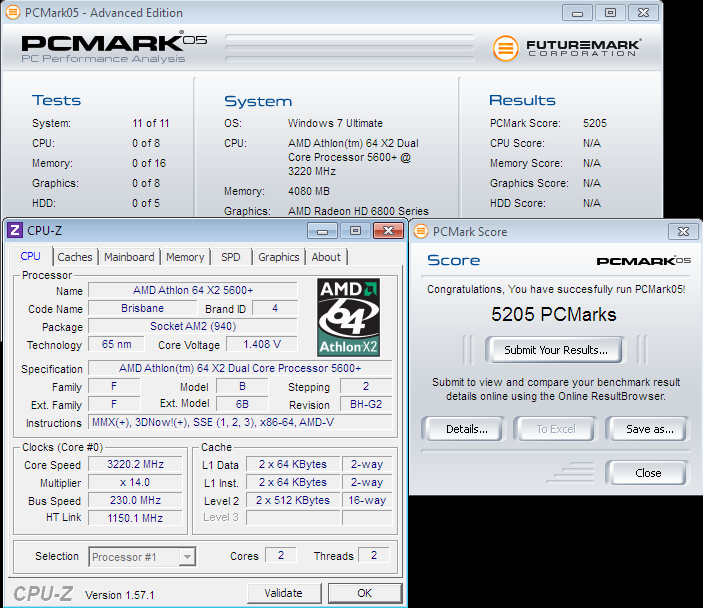Click the Name field AMD Athlon 64 X2 5600+
Image resolution: width=703 pixels, height=608 pixels.
[x=193, y=290]
